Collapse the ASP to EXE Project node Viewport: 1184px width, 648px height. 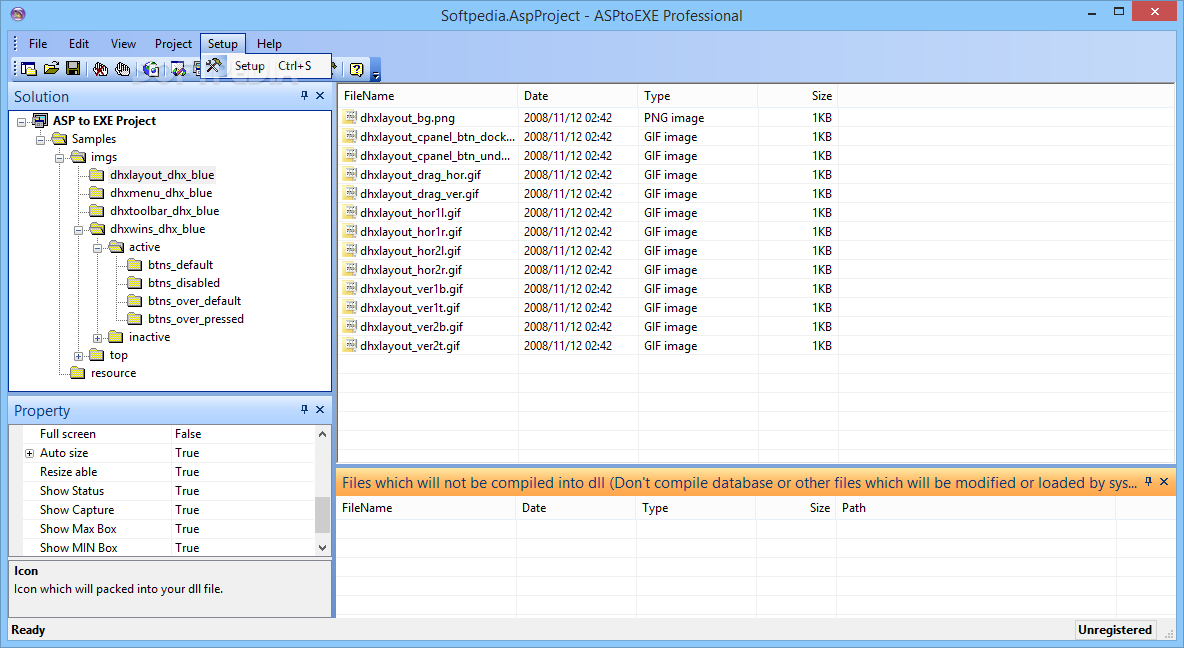pos(22,122)
